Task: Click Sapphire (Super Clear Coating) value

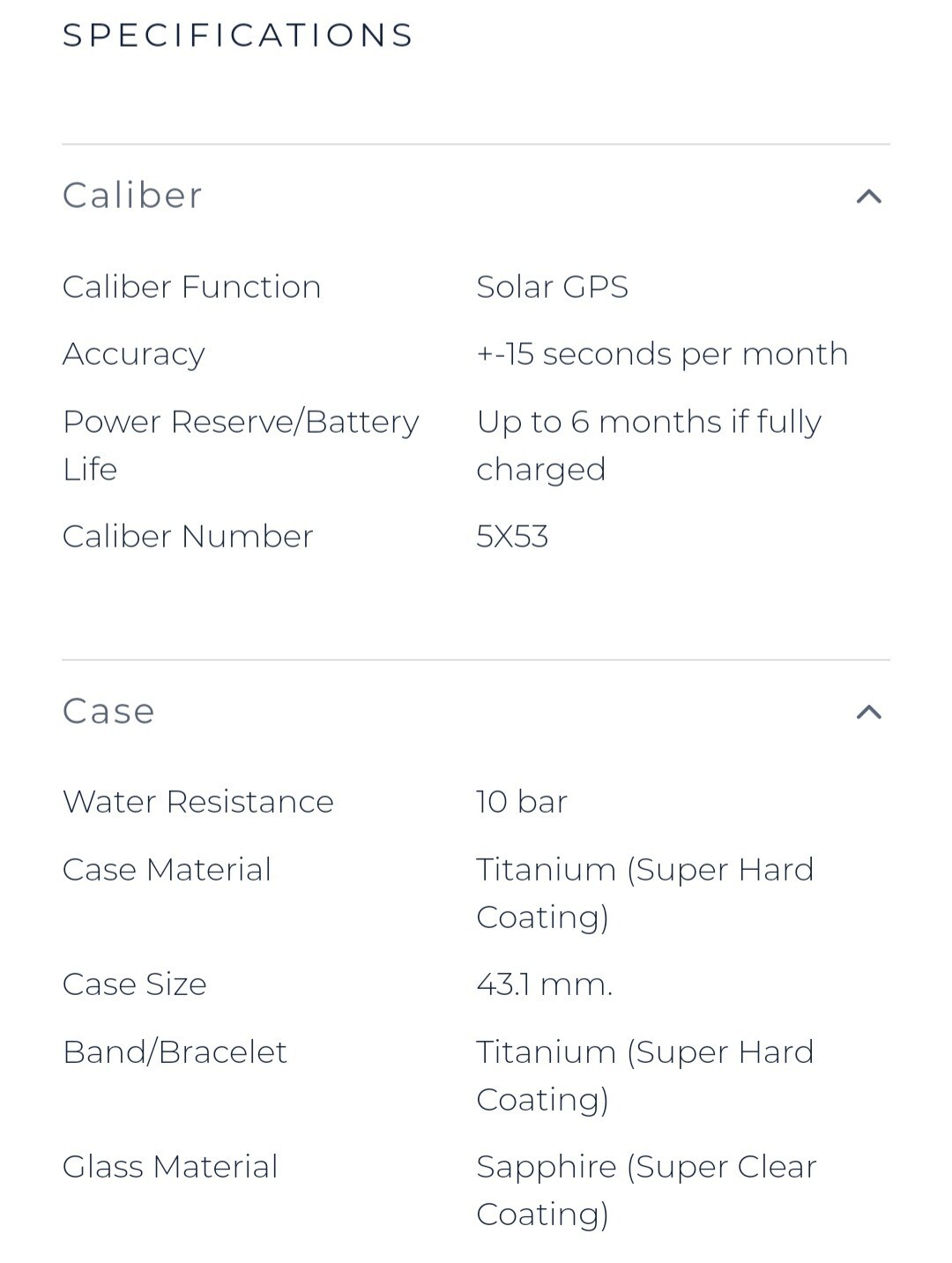Action: (x=647, y=1190)
